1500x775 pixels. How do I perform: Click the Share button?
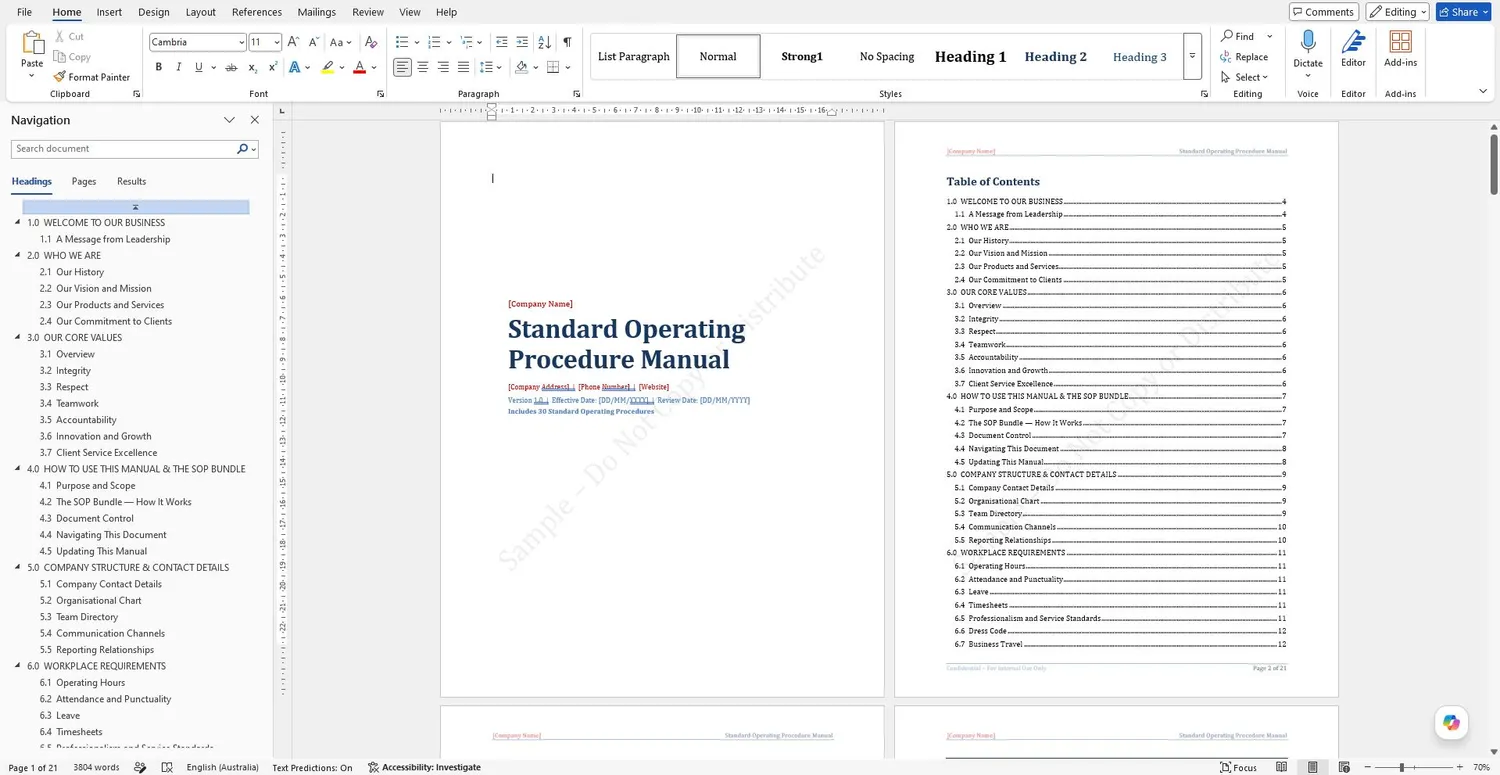pos(1464,12)
